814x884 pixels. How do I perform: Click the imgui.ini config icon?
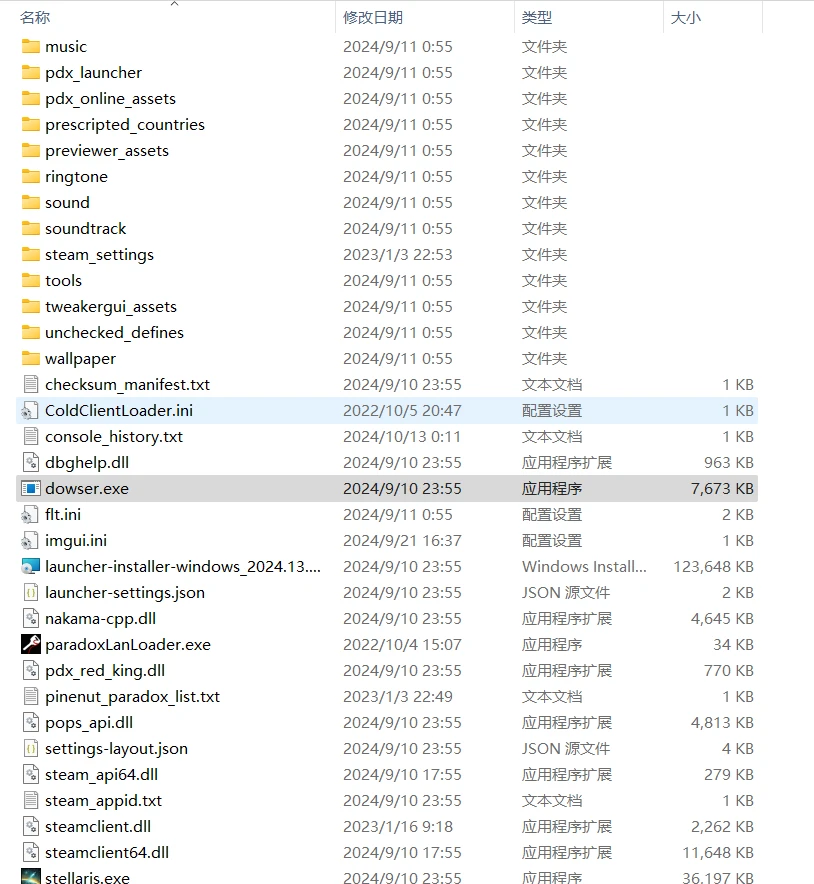coord(30,540)
